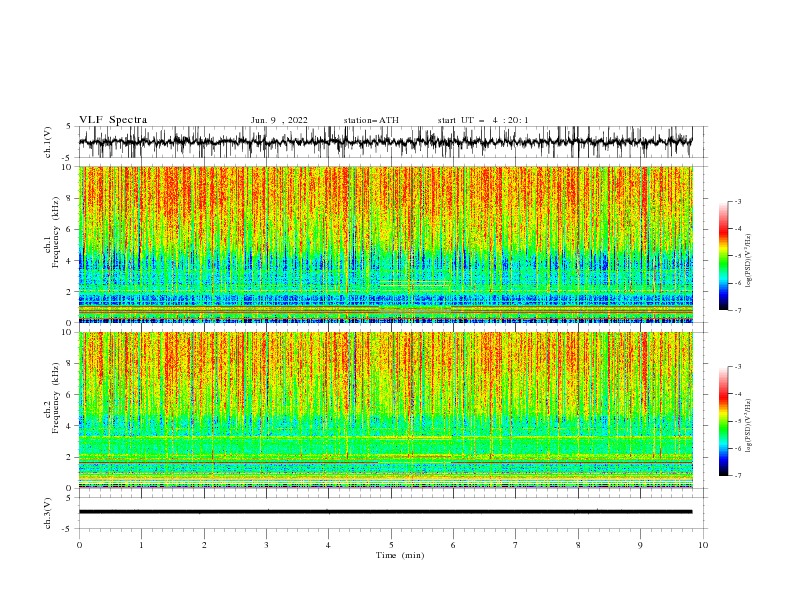Click inside the ch.1 spectrogram panel

click(x=385, y=244)
